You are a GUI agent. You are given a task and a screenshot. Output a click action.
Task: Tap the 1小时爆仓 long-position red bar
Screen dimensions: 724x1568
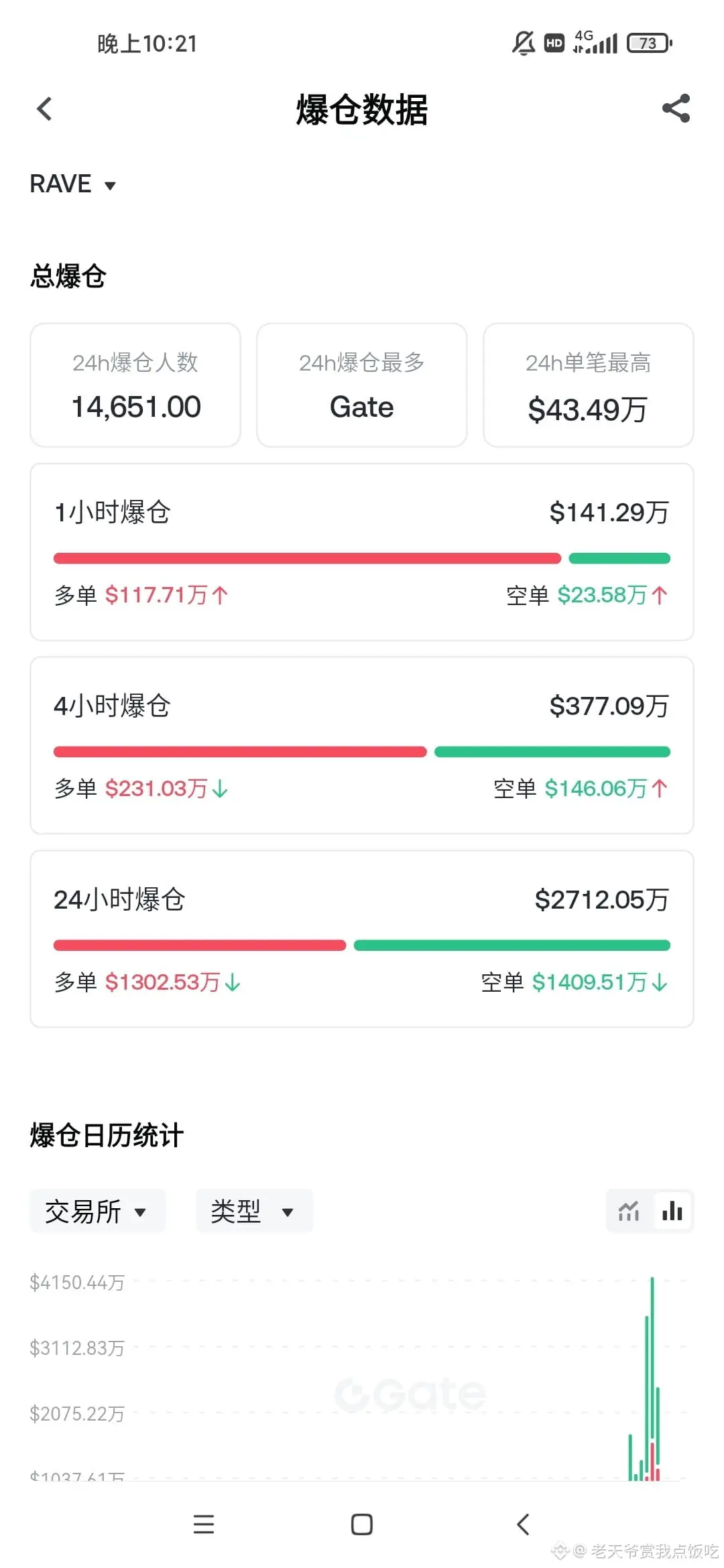pyautogui.click(x=307, y=558)
